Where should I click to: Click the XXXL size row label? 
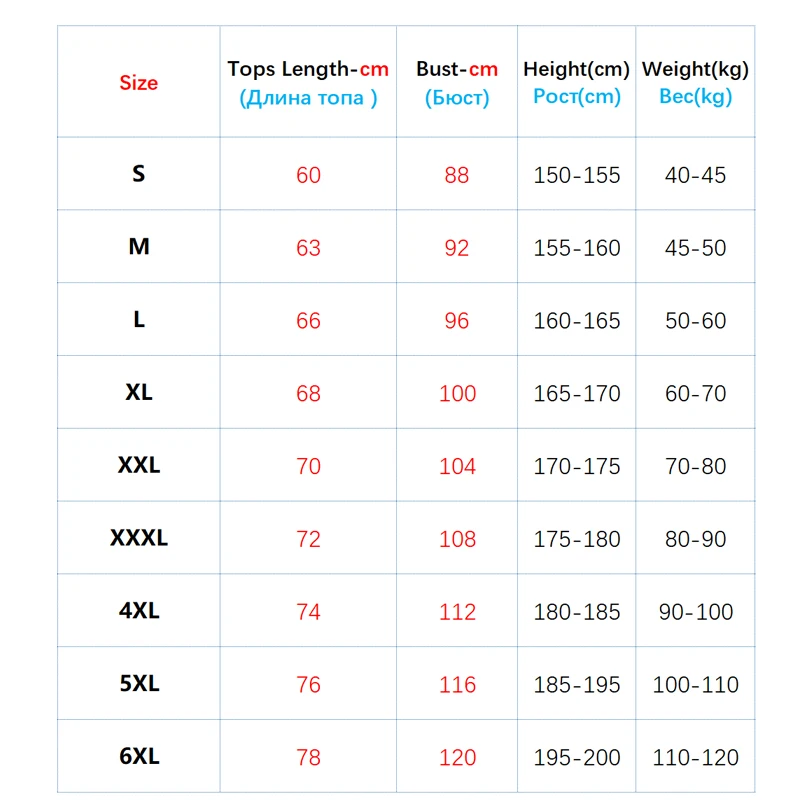point(138,538)
